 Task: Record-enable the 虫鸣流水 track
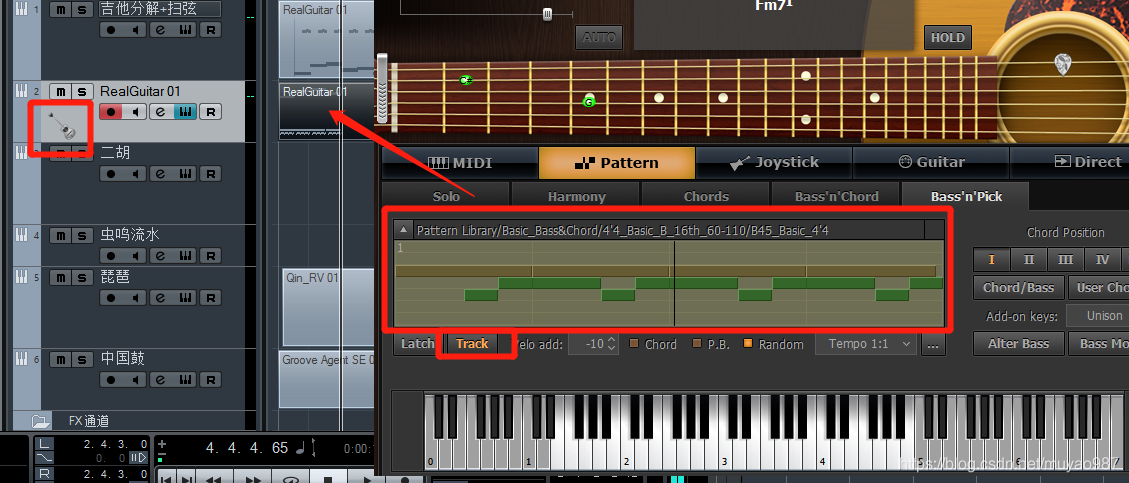click(110, 256)
